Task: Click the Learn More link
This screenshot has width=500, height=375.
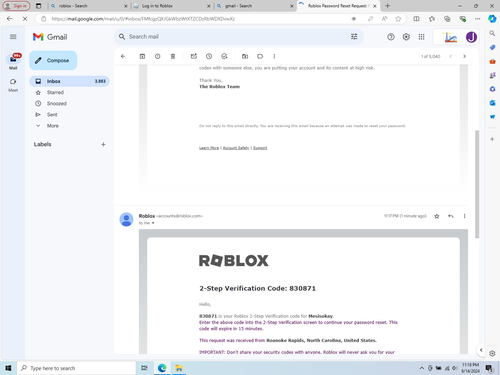Action: (209, 148)
